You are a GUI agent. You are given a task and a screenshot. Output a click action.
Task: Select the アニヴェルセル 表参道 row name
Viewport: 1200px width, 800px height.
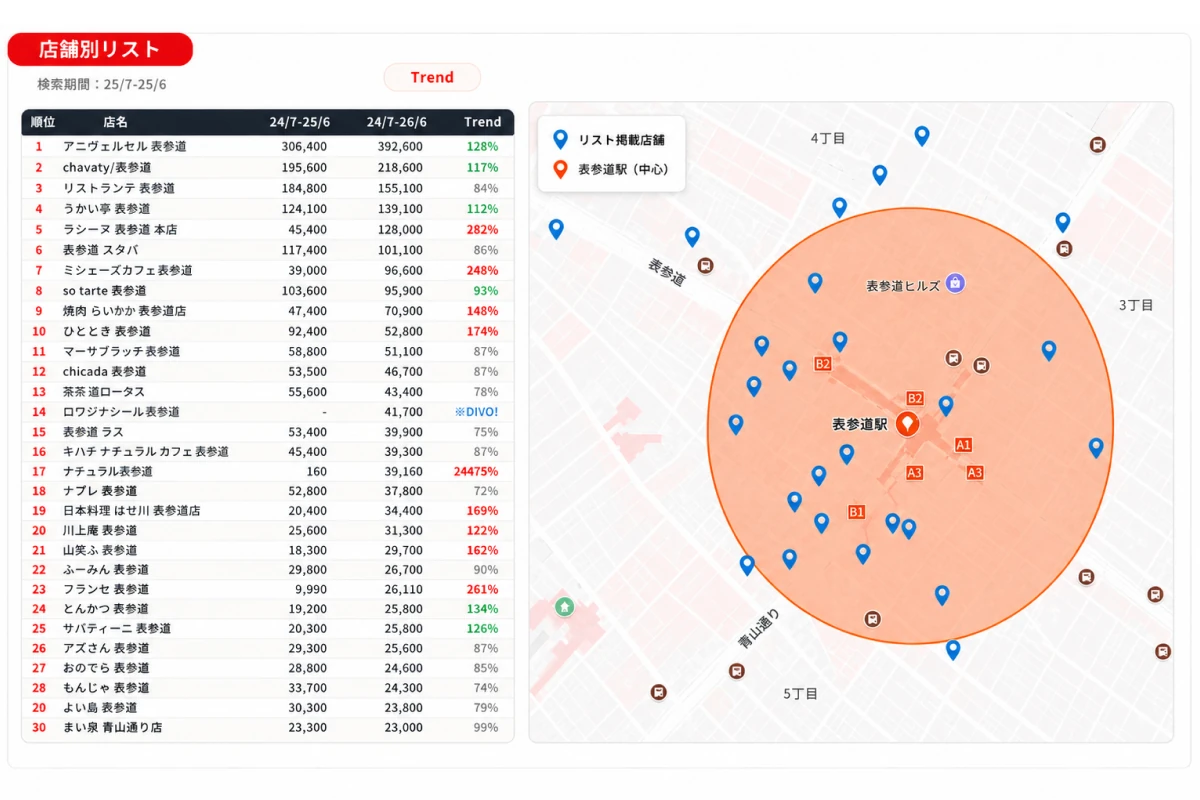click(125, 146)
